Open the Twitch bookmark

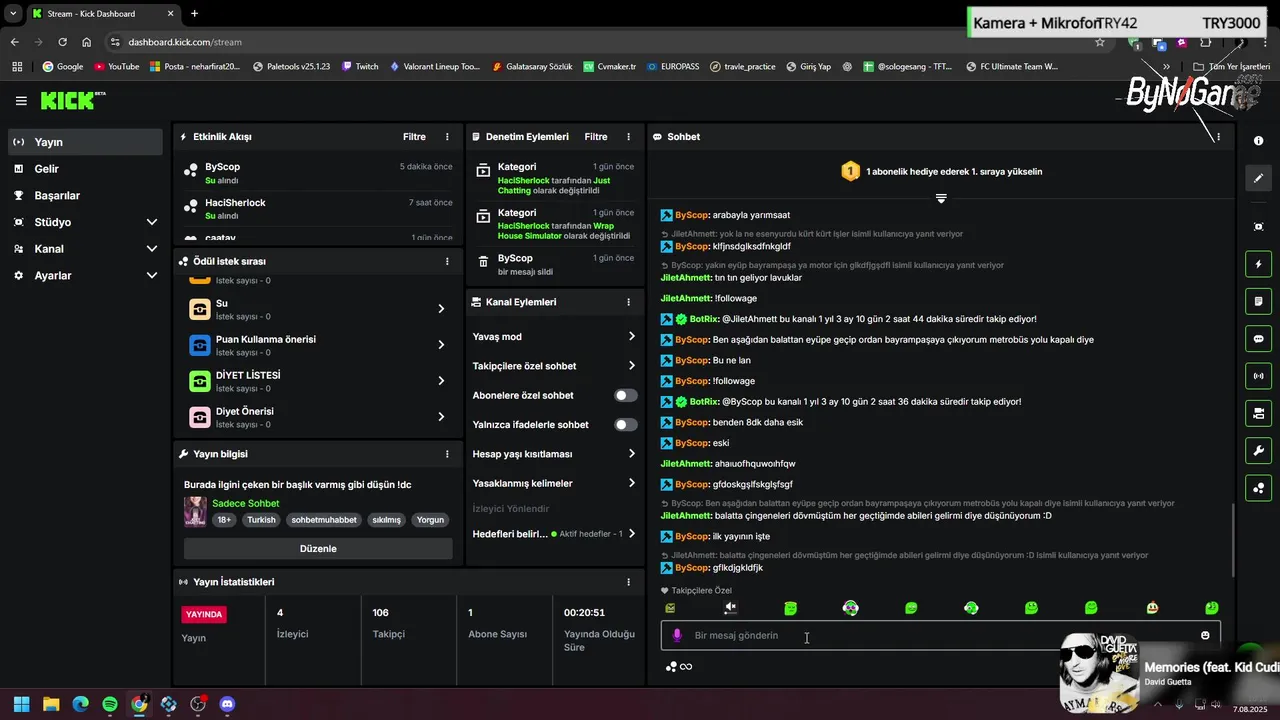point(360,66)
